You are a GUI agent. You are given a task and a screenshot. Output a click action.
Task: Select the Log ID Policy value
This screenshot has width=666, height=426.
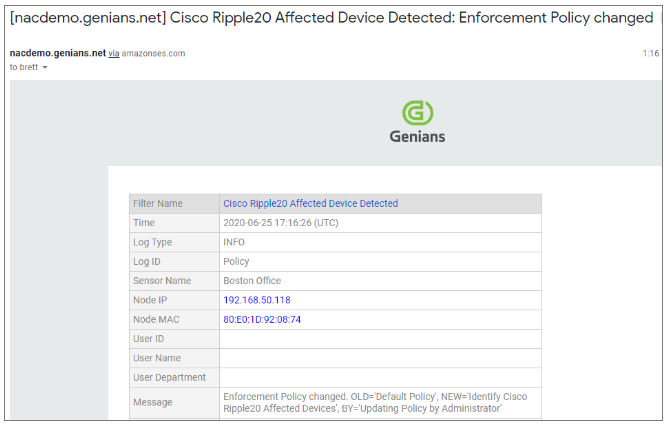tap(236, 261)
